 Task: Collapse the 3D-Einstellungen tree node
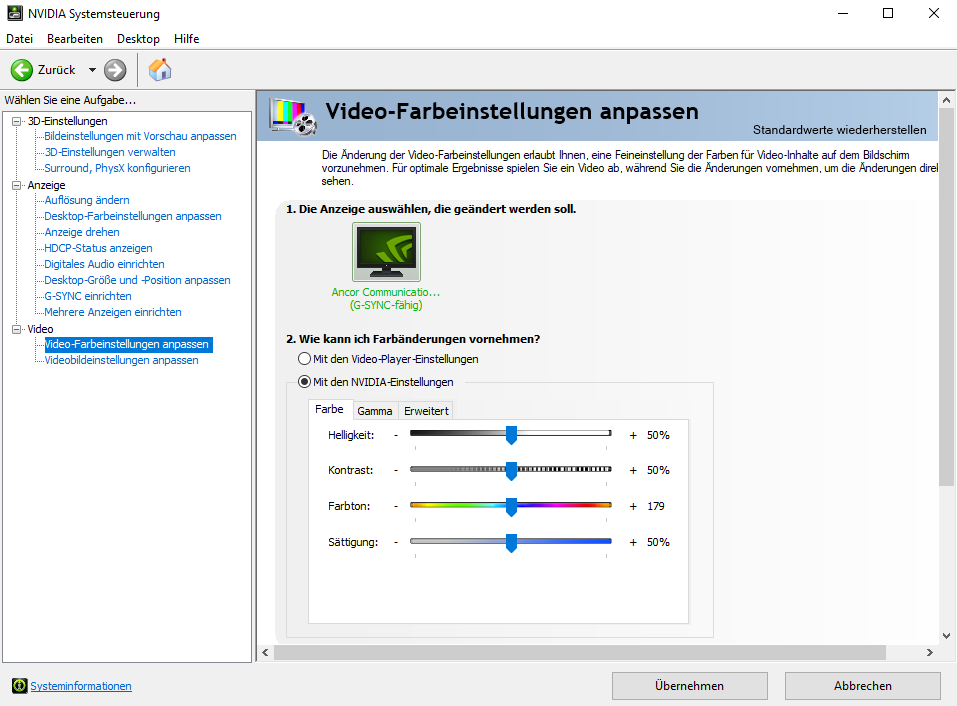point(16,121)
